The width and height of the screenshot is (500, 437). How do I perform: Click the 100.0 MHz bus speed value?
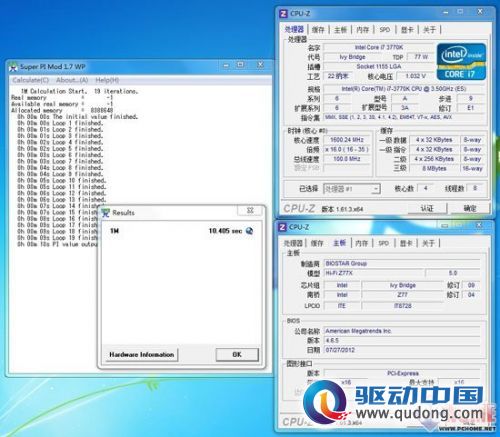(347, 159)
